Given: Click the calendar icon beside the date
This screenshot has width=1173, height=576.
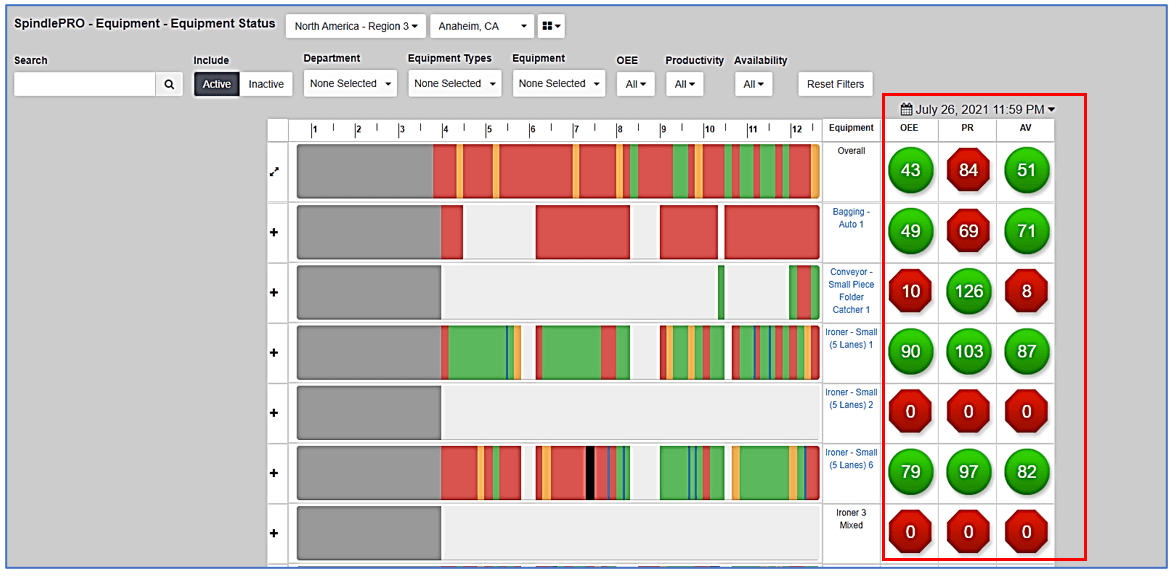Looking at the screenshot, I should [907, 107].
